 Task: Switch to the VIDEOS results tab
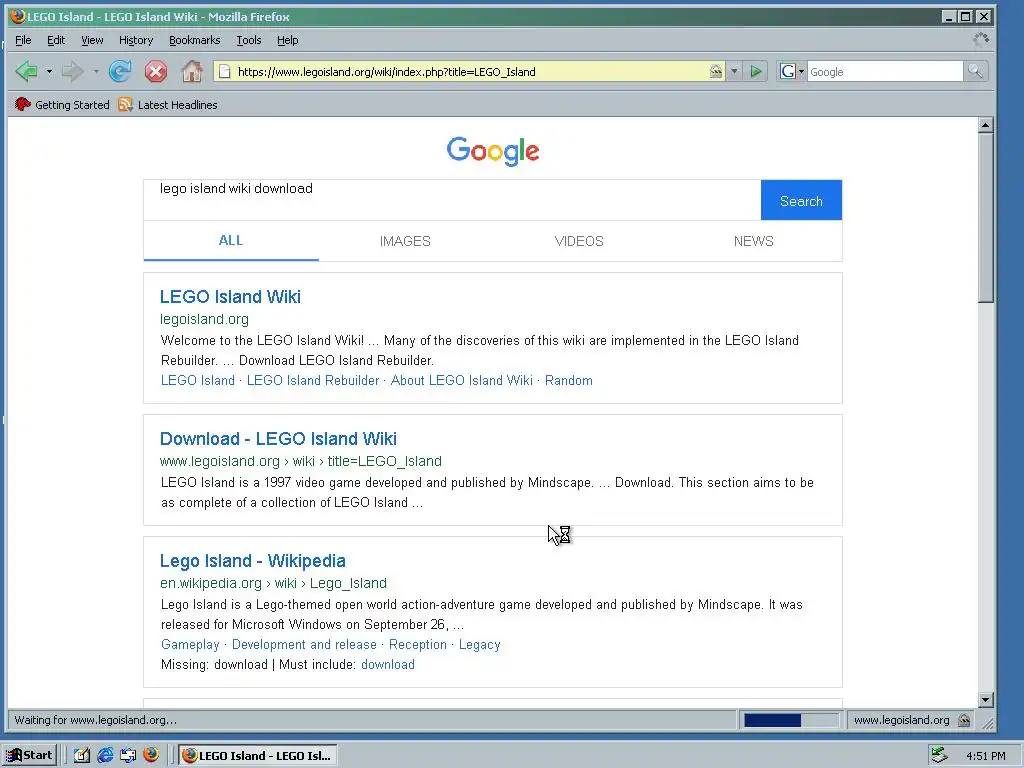pyautogui.click(x=579, y=241)
